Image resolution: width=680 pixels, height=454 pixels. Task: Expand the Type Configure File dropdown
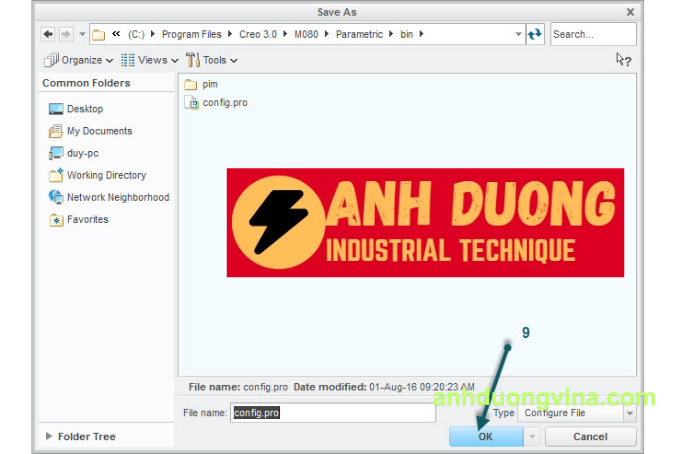[x=629, y=413]
